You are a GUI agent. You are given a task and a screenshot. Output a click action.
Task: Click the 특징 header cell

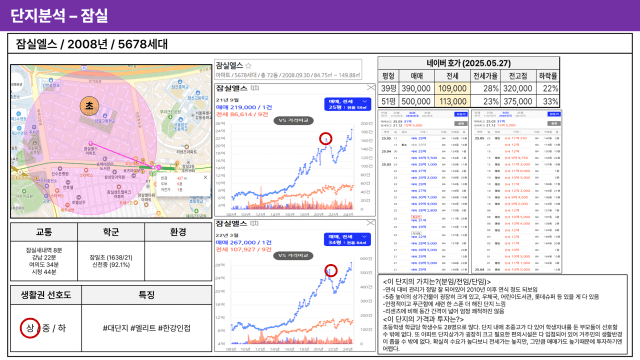click(x=147, y=295)
